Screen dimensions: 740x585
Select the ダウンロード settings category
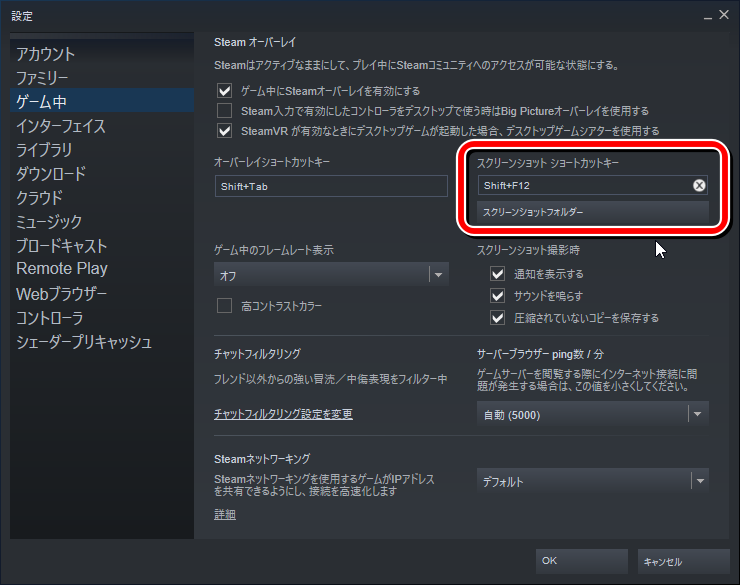pos(102,174)
